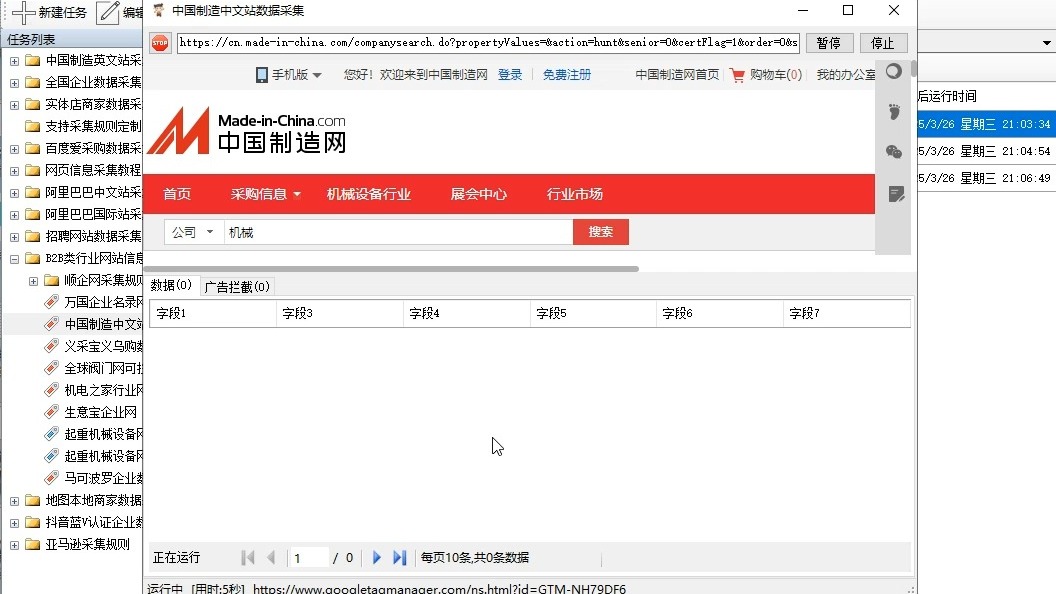This screenshot has height=594, width=1056.
Task: Click the 免费注册 link
Action: [x=566, y=75]
